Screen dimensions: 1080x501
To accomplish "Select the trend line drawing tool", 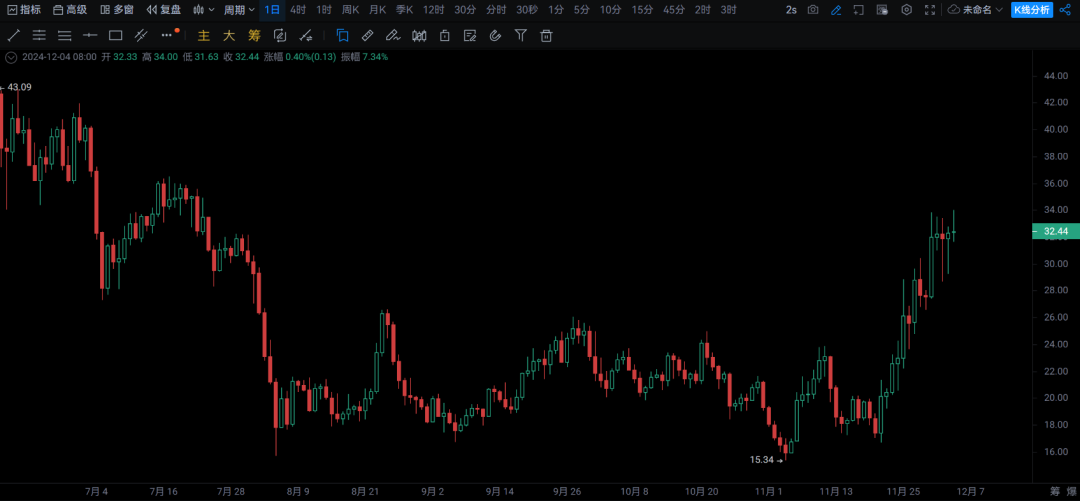I will tap(13, 35).
